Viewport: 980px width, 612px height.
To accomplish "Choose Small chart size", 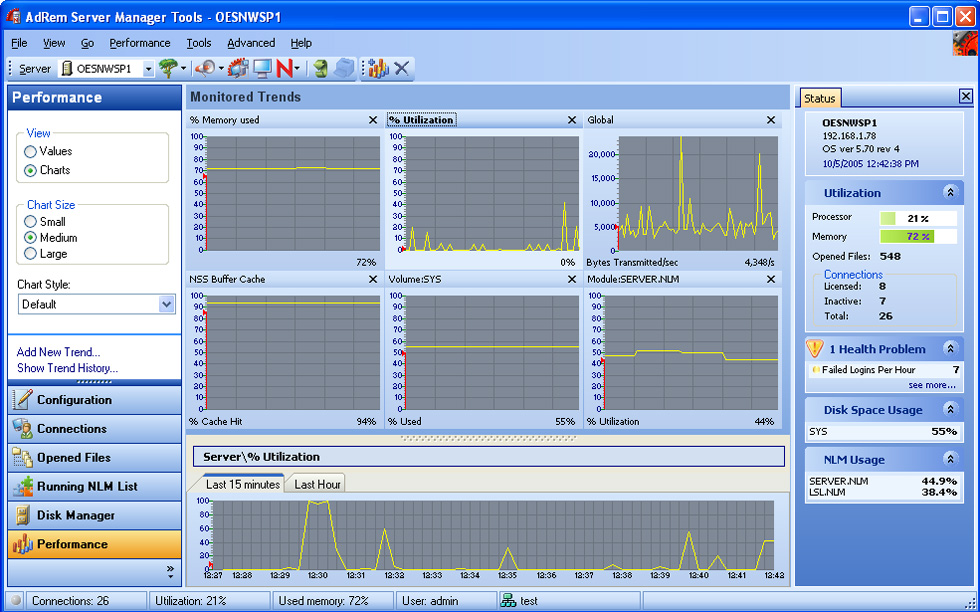I will pos(30,221).
